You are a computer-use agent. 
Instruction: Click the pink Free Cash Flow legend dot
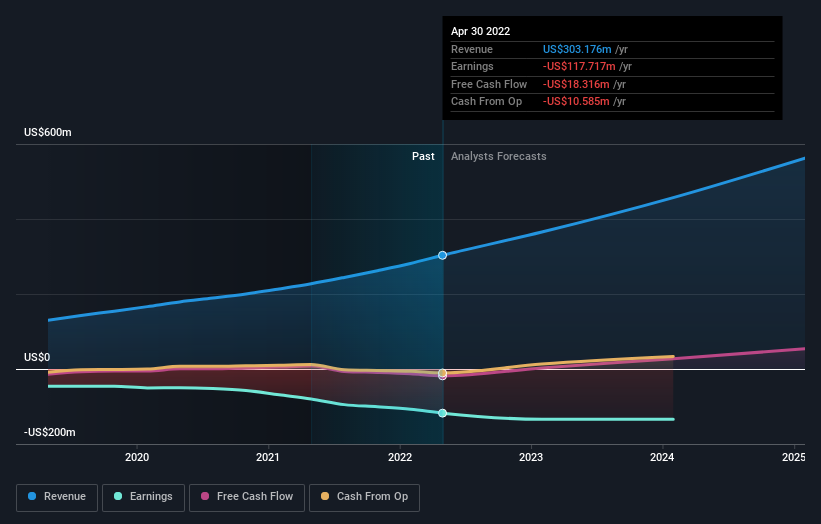[205, 496]
